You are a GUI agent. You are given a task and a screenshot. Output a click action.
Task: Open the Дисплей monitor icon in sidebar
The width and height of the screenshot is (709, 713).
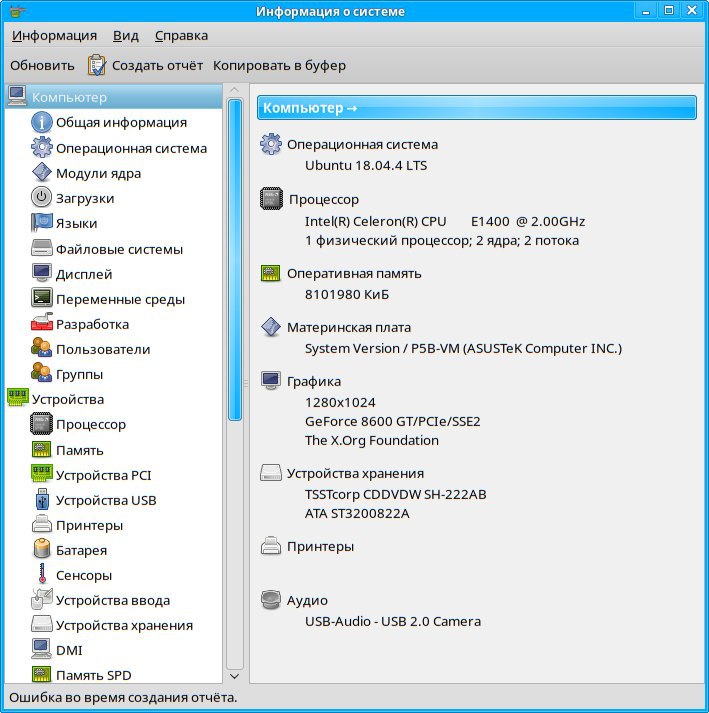point(41,273)
